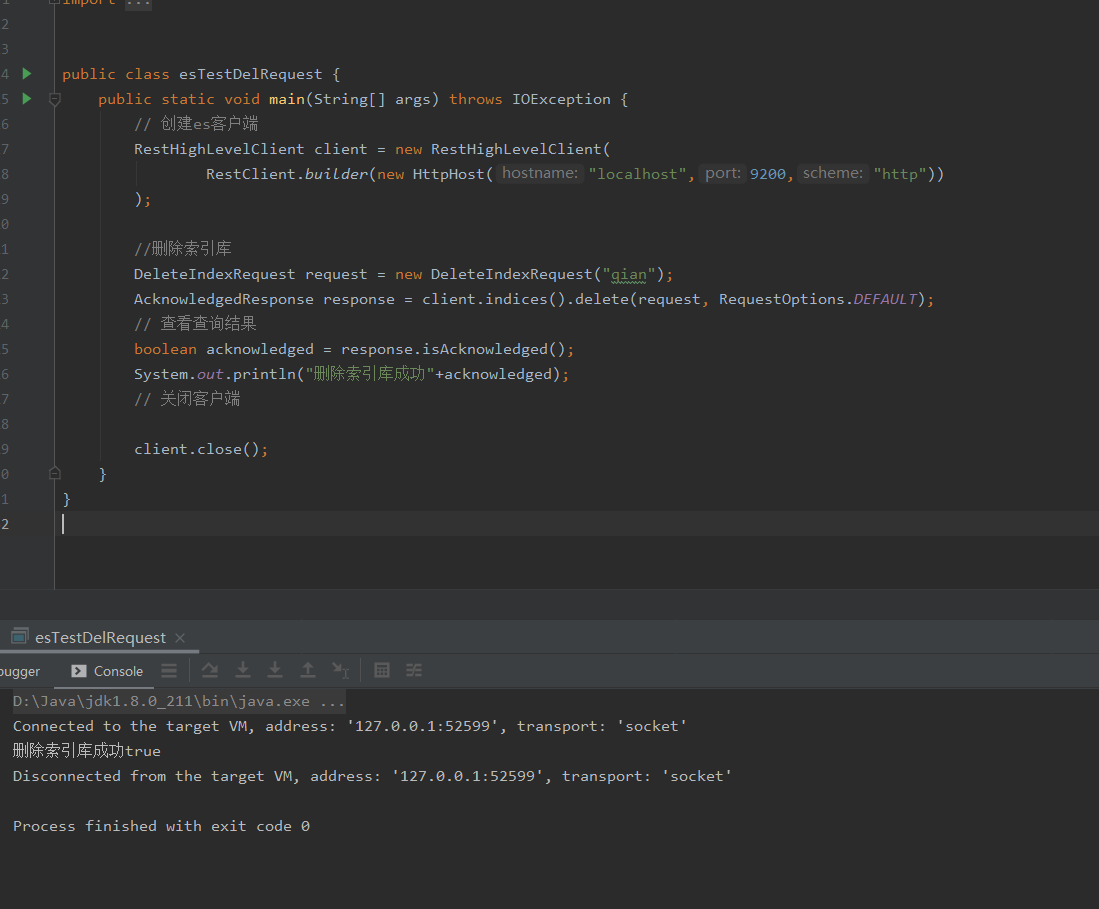Close the esTestDelRequest run tab
This screenshot has width=1099, height=909.
179,637
